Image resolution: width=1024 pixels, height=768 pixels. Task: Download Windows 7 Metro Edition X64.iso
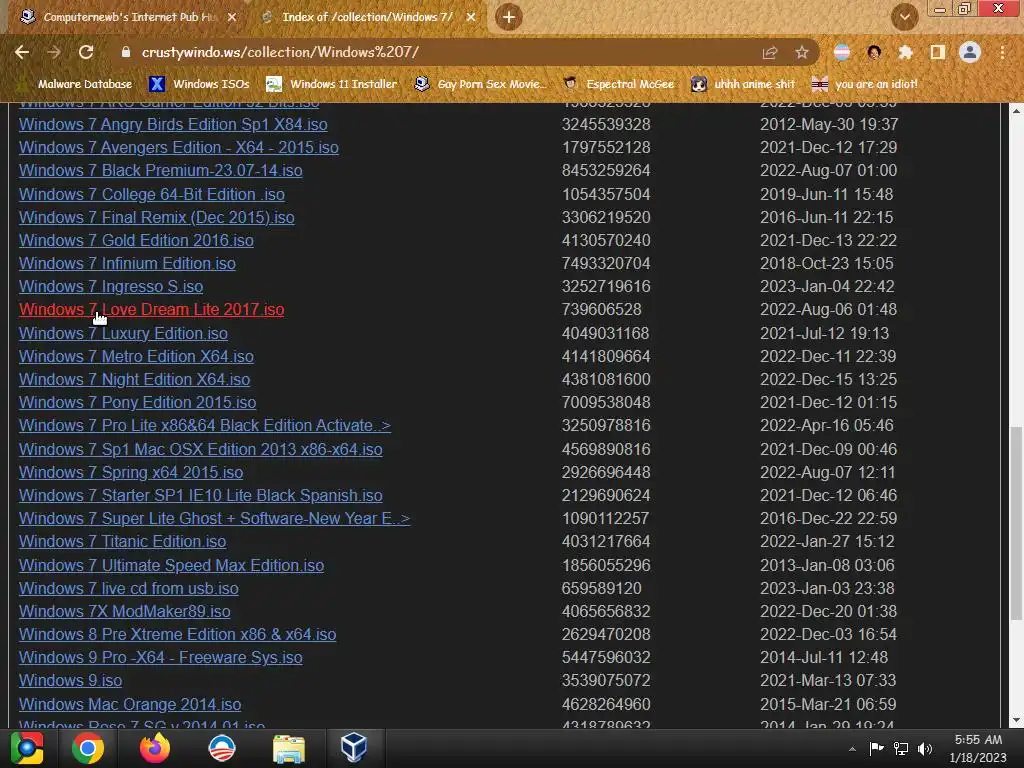pos(136,356)
